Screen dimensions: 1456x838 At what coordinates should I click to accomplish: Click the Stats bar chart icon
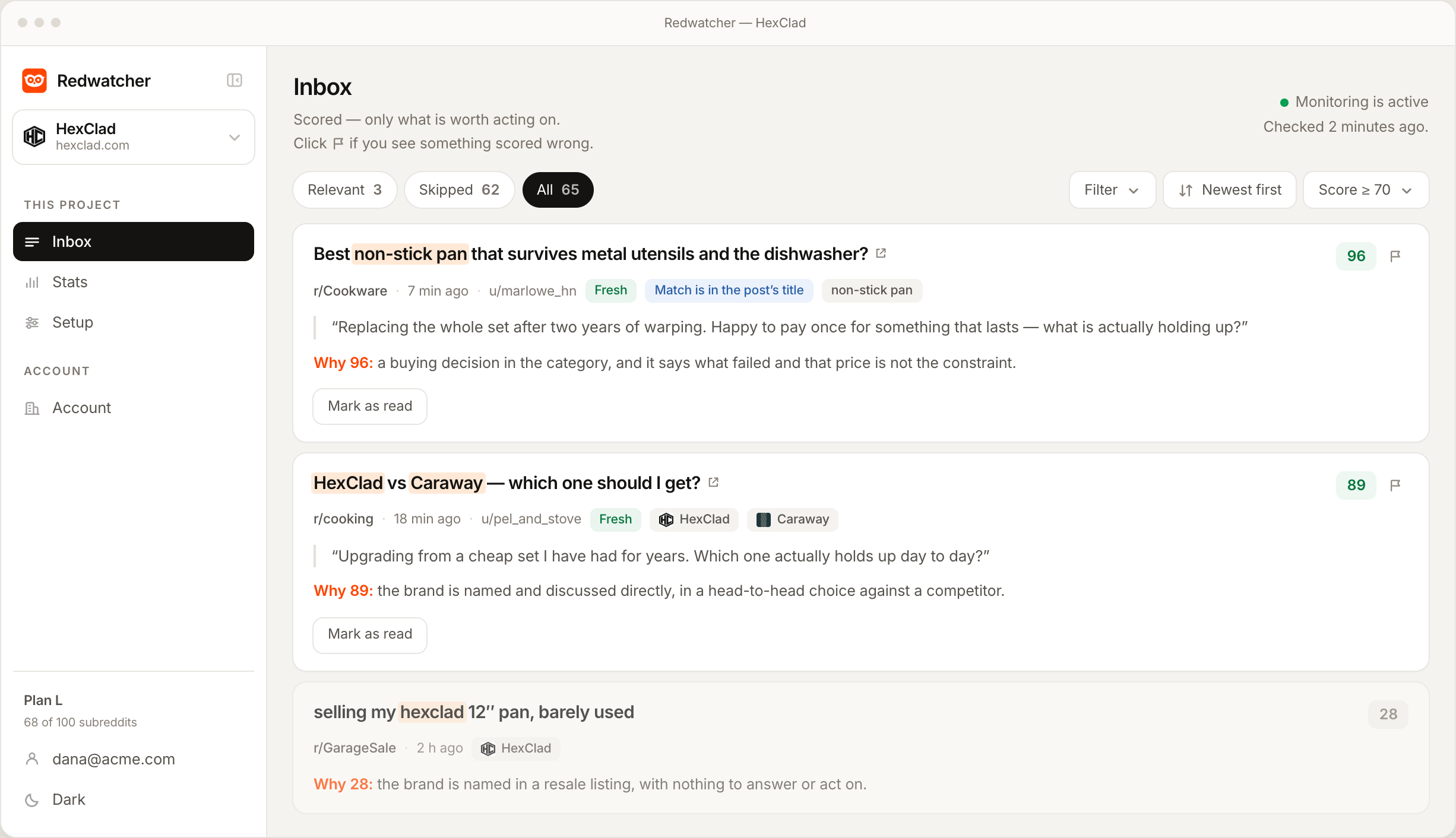pyautogui.click(x=32, y=282)
